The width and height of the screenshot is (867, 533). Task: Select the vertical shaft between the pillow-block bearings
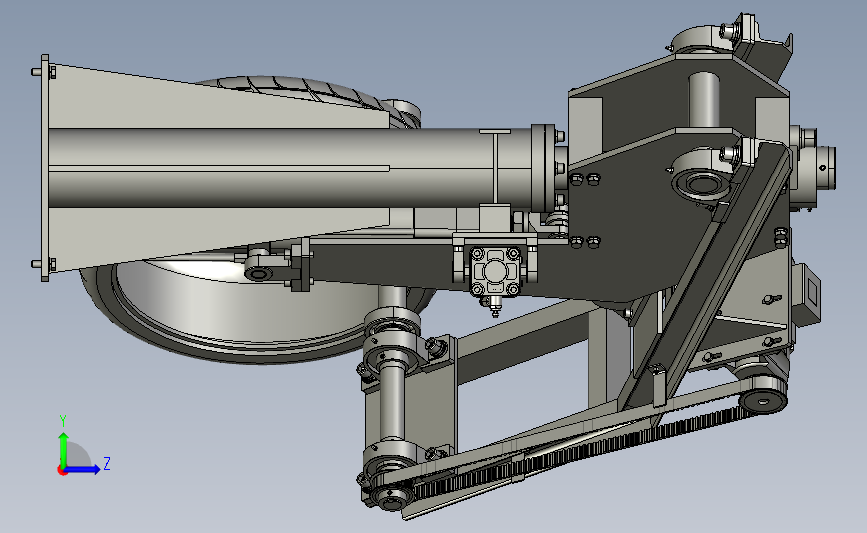click(x=392, y=402)
